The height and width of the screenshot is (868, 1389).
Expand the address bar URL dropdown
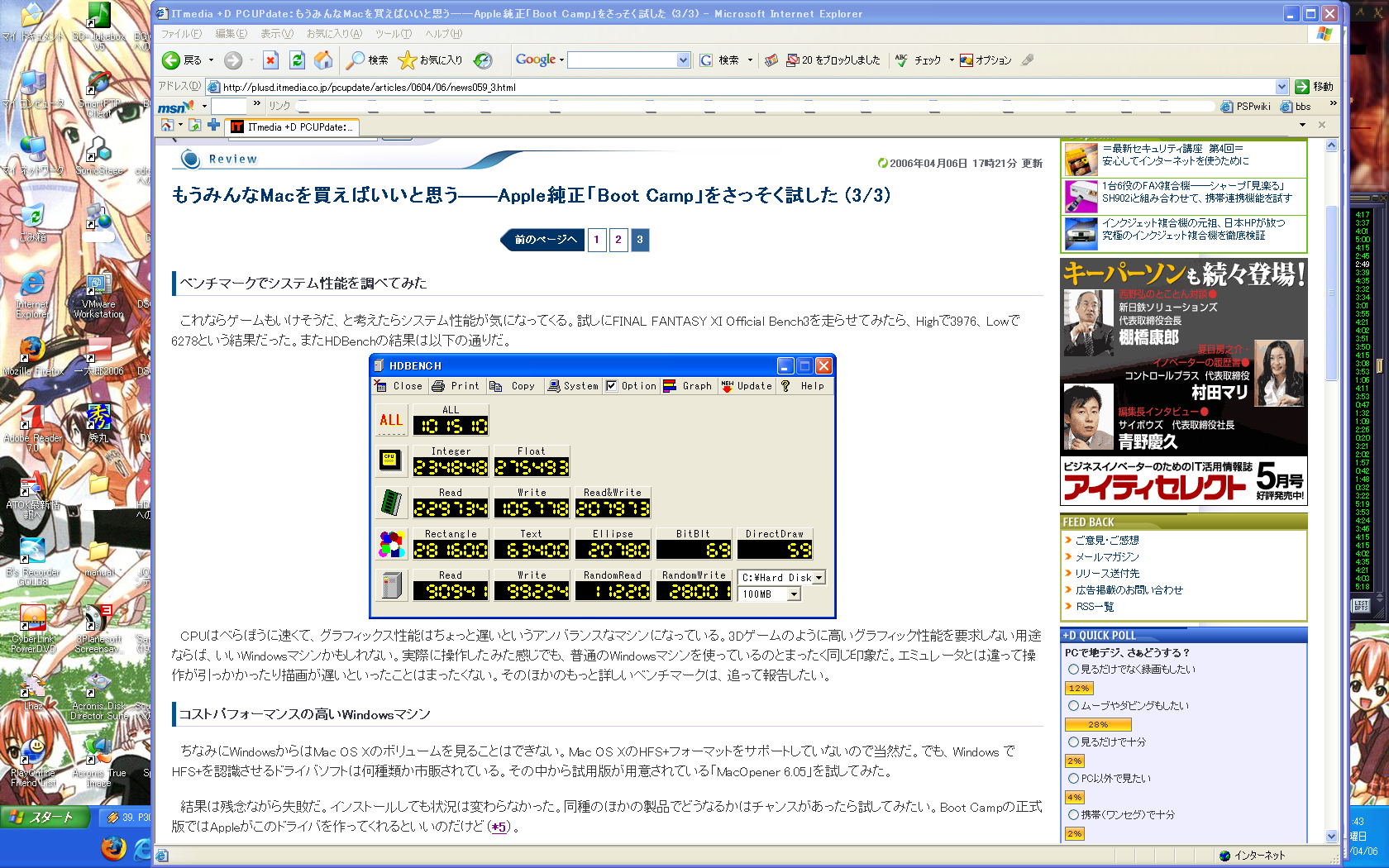point(1282,87)
